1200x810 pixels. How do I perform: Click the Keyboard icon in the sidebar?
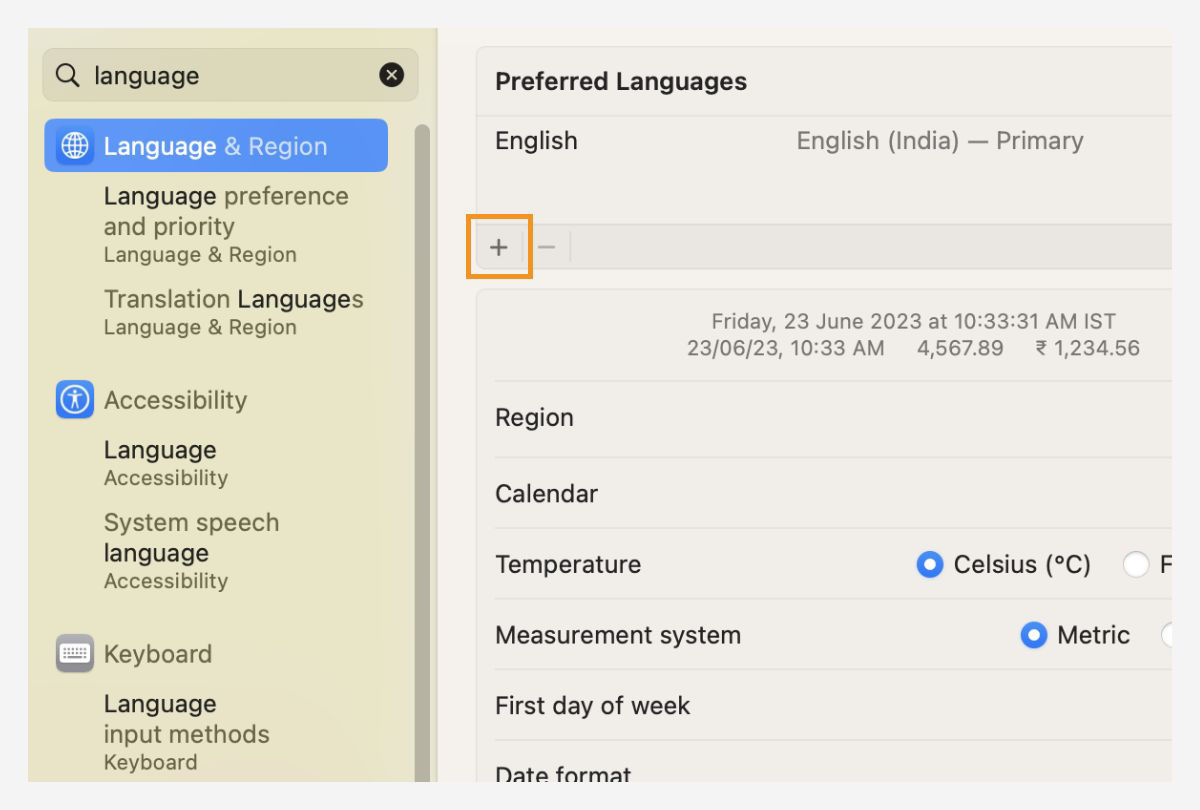coord(74,654)
